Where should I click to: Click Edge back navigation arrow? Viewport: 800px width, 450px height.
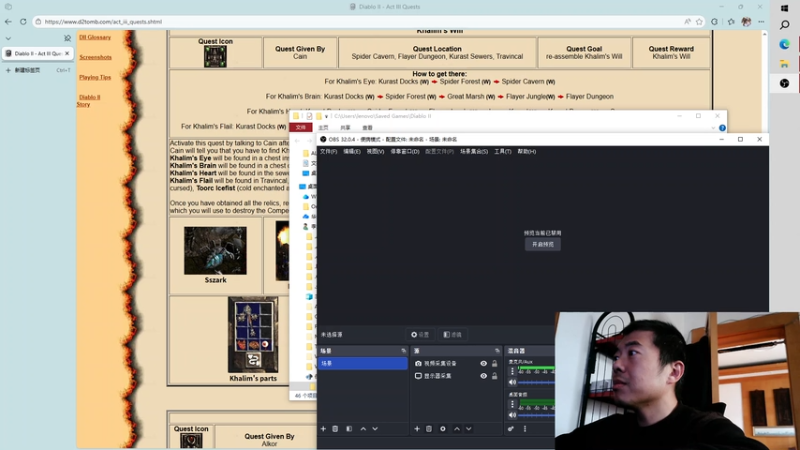pos(8,21)
